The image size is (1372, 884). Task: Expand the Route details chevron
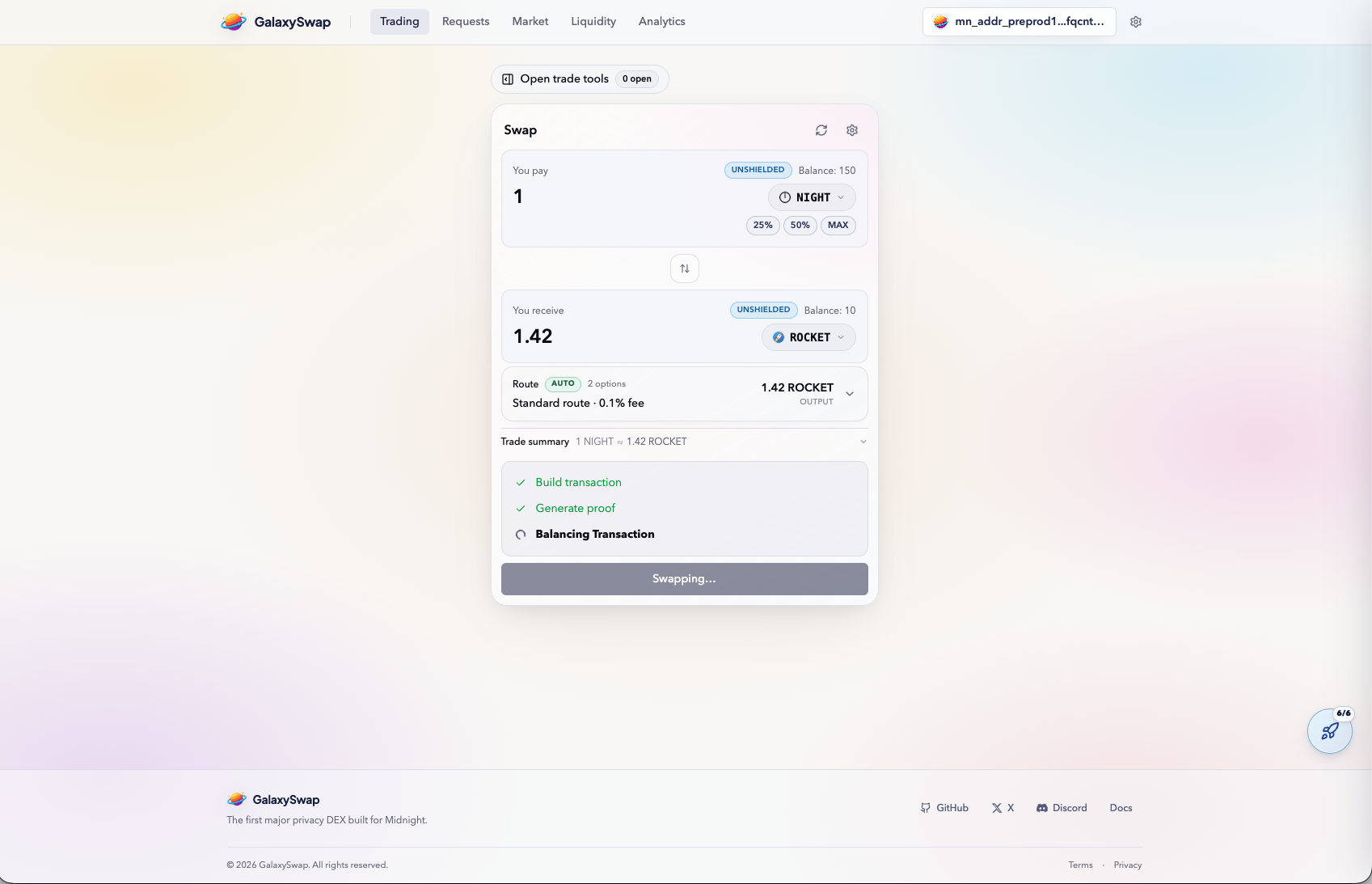coord(850,393)
